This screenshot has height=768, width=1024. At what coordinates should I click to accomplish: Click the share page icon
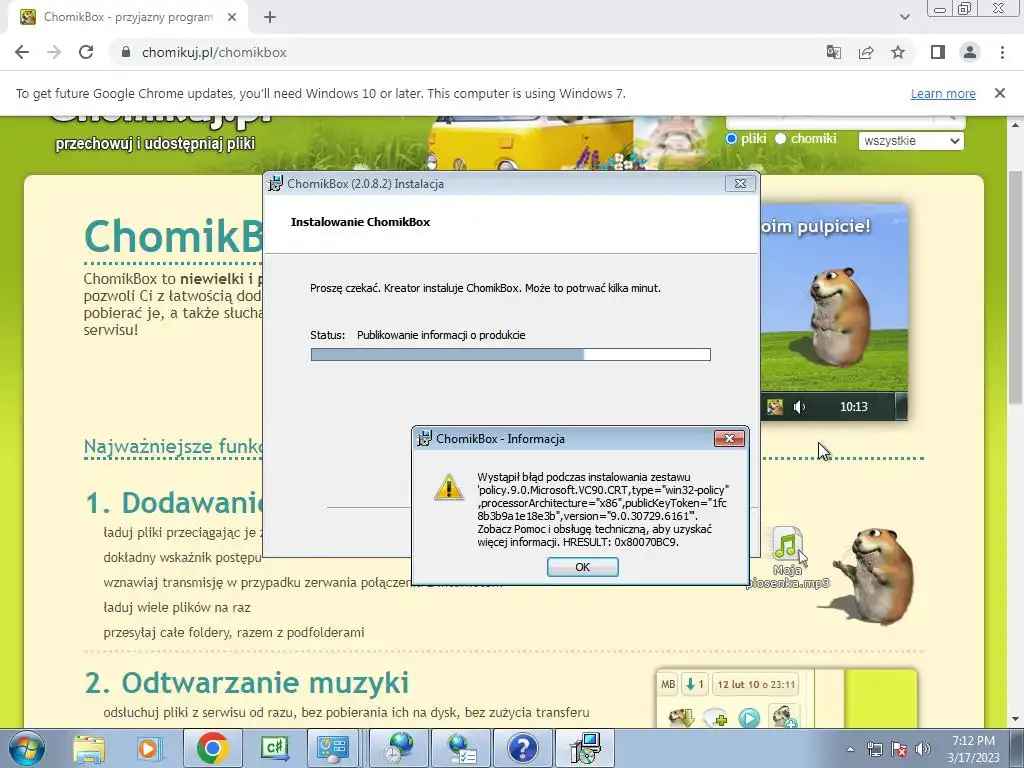coord(866,52)
